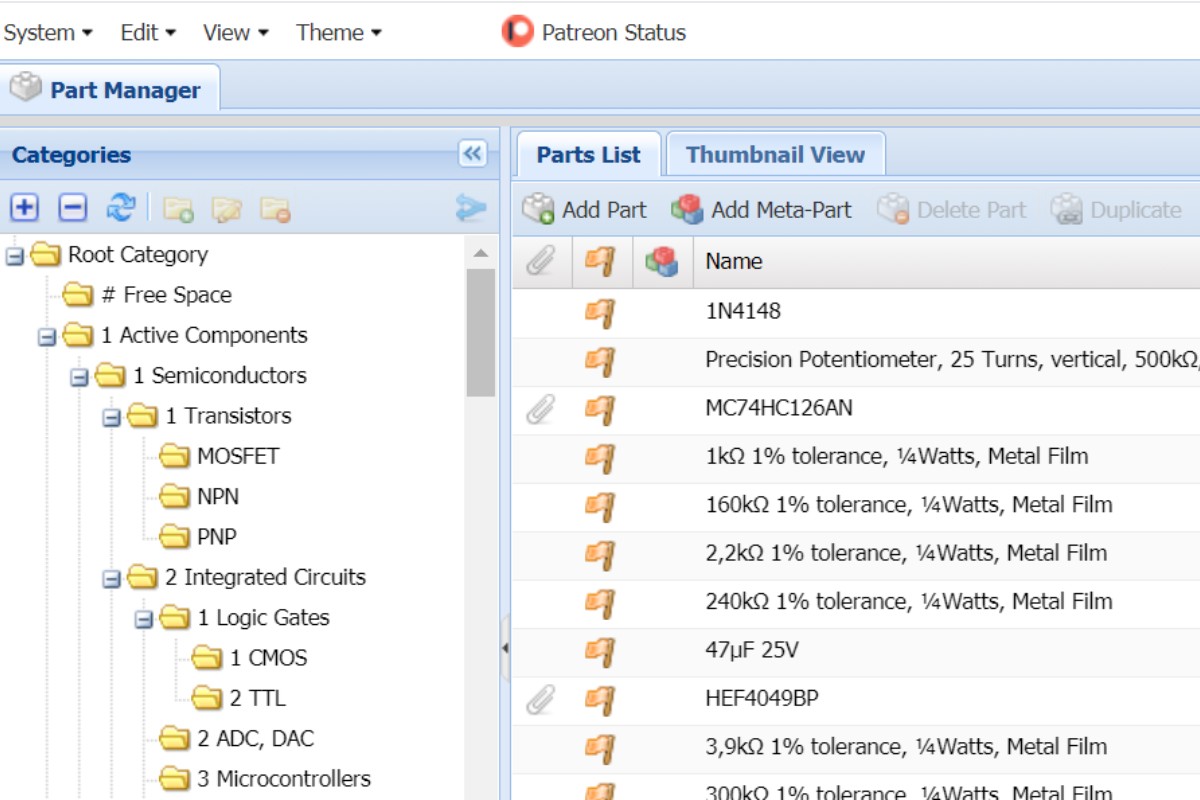The height and width of the screenshot is (800, 1200).
Task: Click the Add Category folder icon
Action: (178, 209)
